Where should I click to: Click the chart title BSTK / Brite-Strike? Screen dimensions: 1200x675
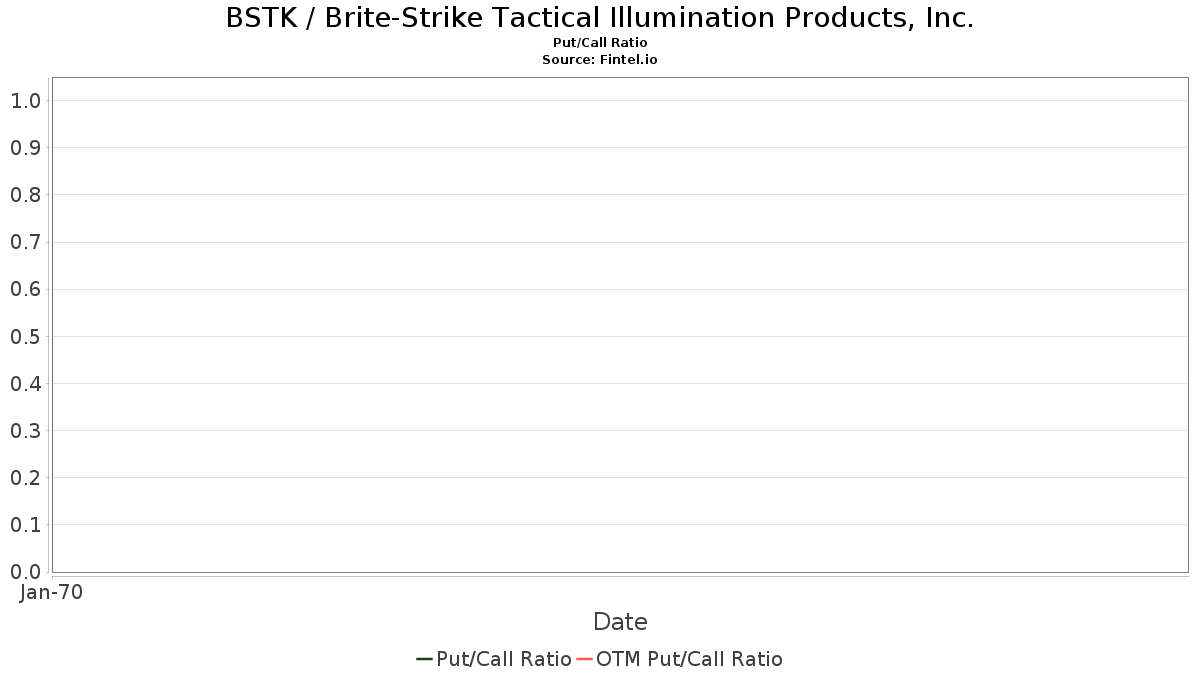point(600,18)
